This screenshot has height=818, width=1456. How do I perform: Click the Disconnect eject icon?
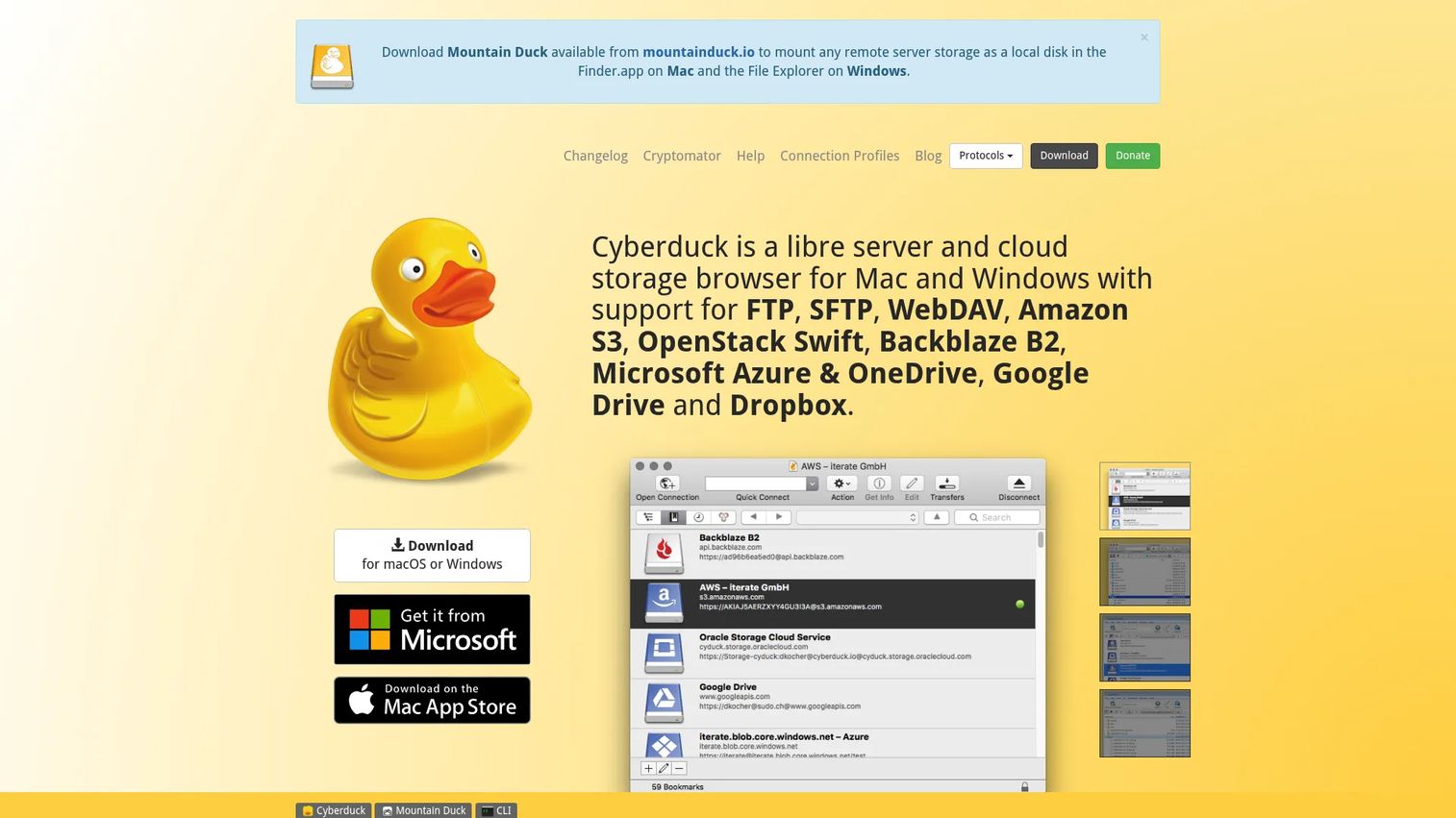[1019, 483]
